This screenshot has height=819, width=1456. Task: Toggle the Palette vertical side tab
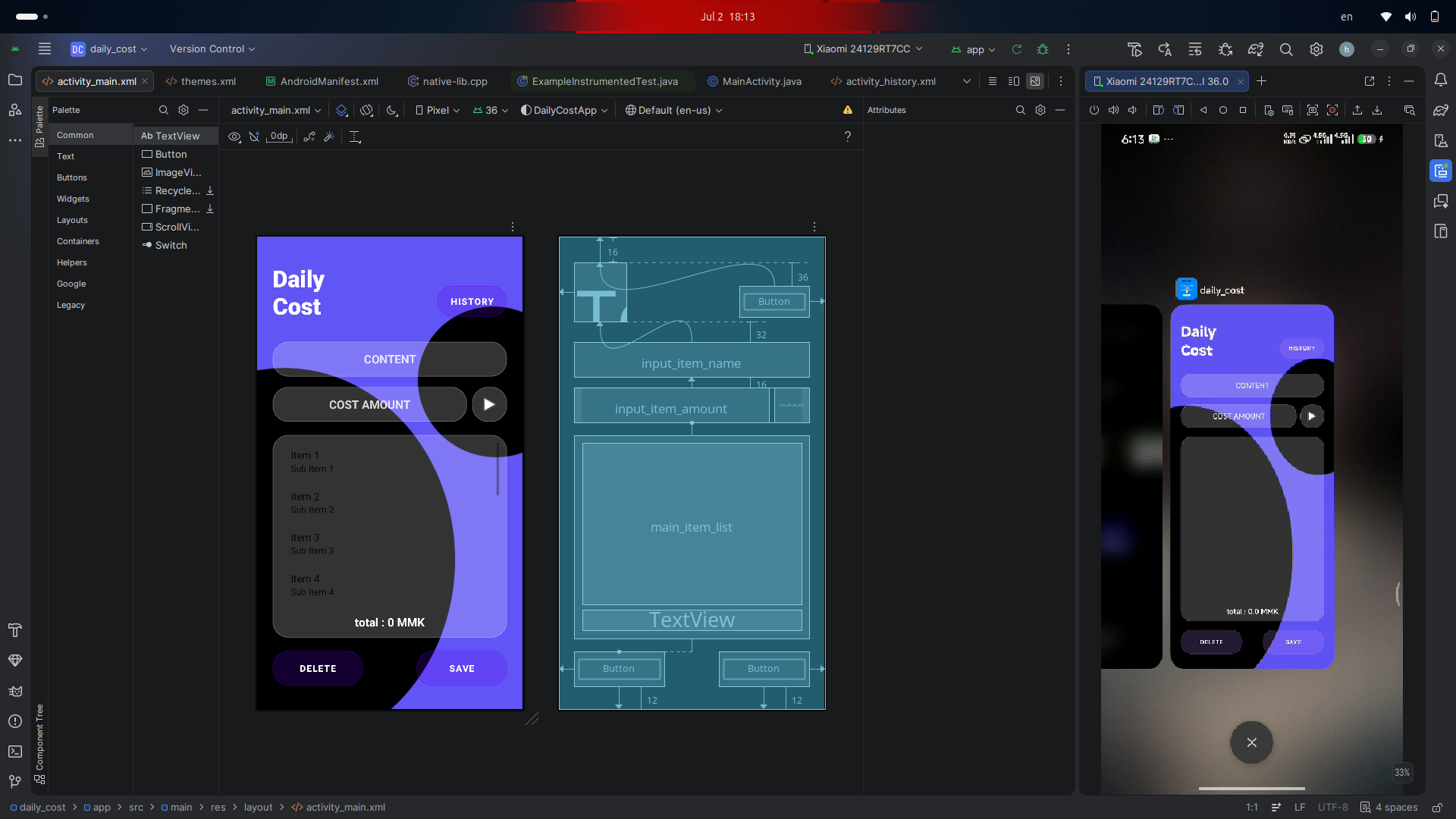tap(39, 127)
